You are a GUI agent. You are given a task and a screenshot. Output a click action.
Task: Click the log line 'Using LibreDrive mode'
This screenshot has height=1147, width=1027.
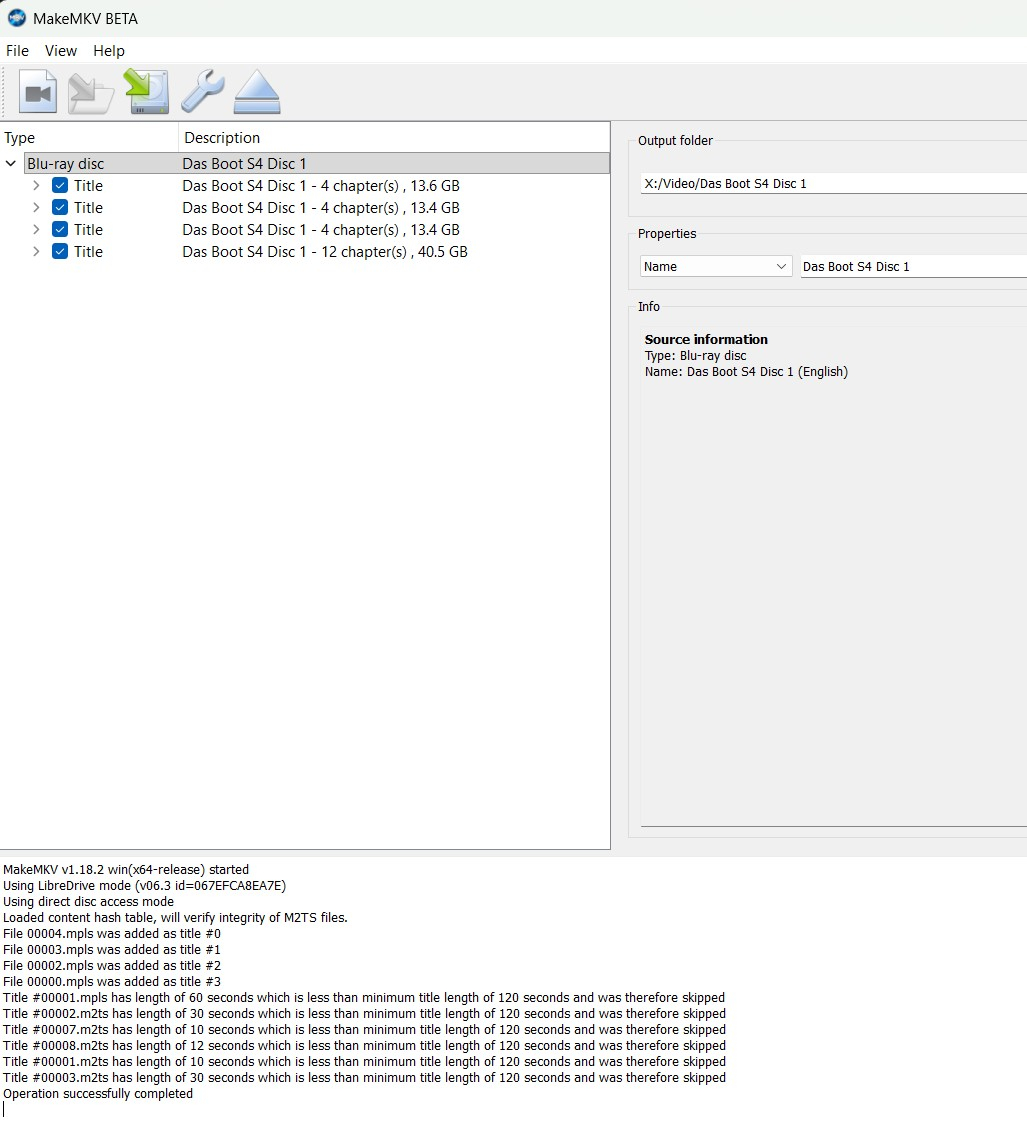145,886
